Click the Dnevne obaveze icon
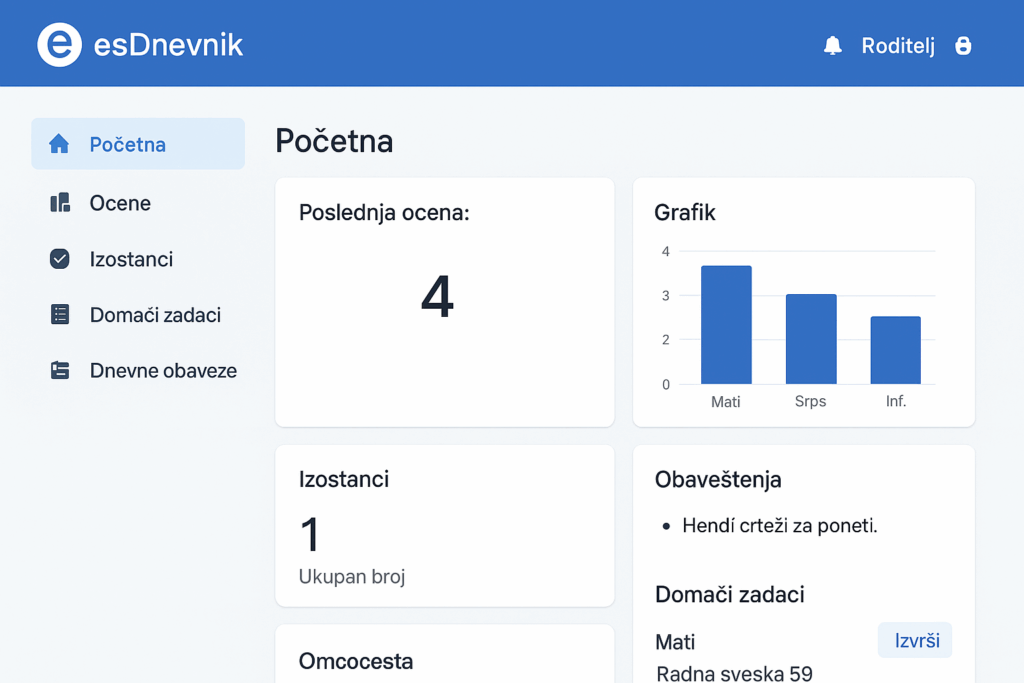1024x683 pixels. [x=60, y=370]
